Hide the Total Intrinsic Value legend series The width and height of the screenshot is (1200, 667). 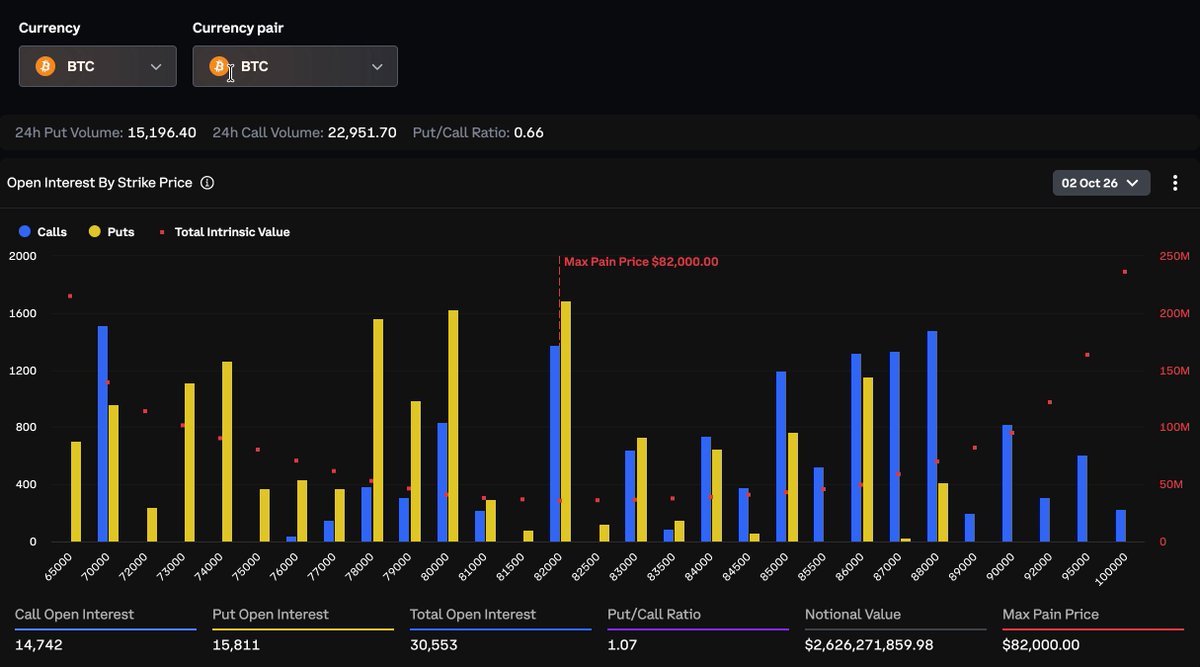pos(224,232)
